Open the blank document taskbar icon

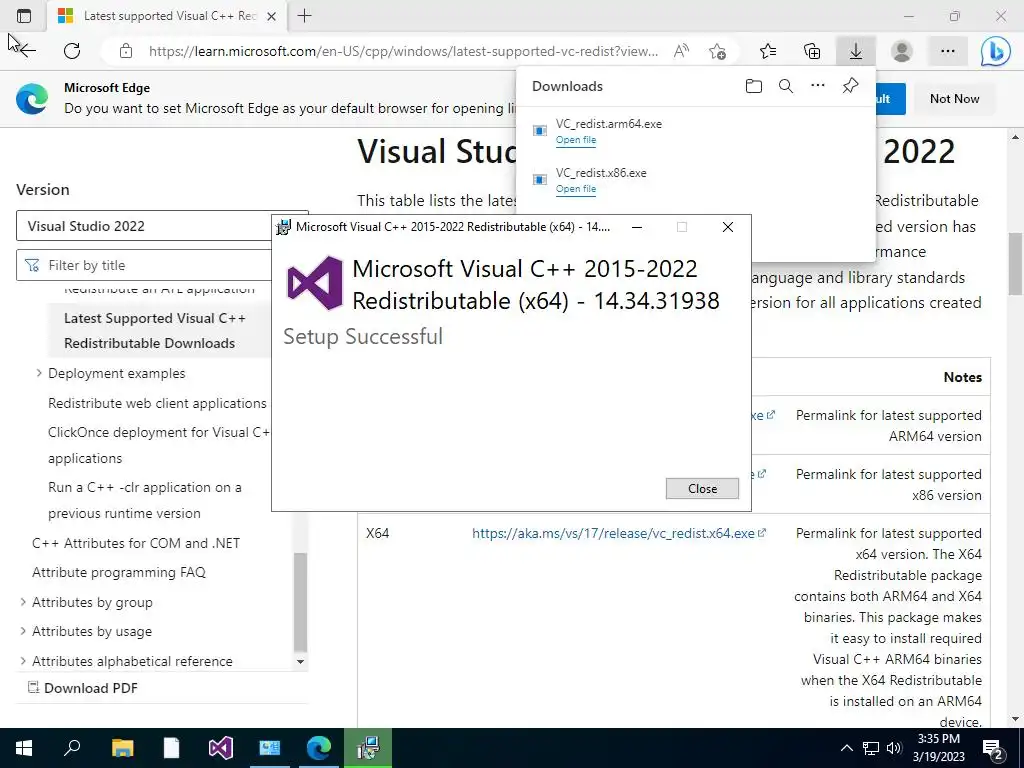point(171,748)
